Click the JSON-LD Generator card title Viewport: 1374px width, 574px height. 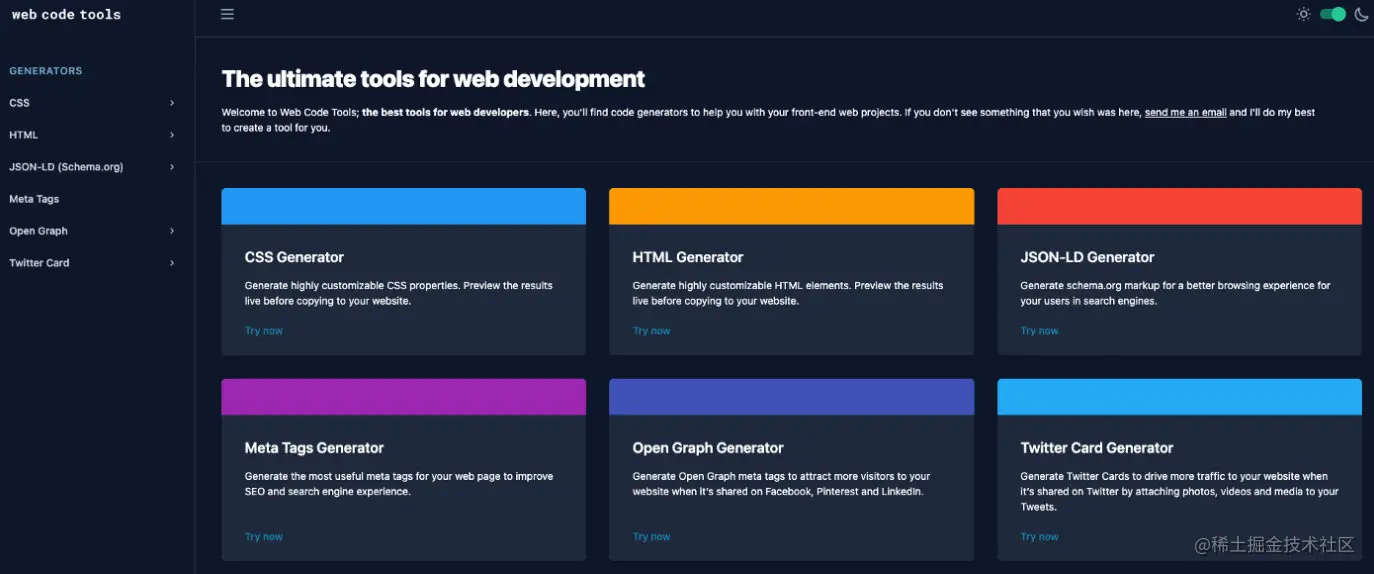tap(1087, 257)
